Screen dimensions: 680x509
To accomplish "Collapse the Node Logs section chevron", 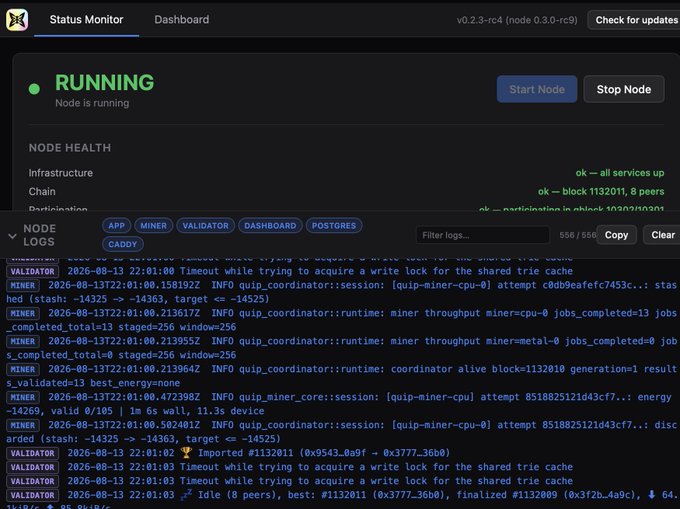I will pos(13,236).
